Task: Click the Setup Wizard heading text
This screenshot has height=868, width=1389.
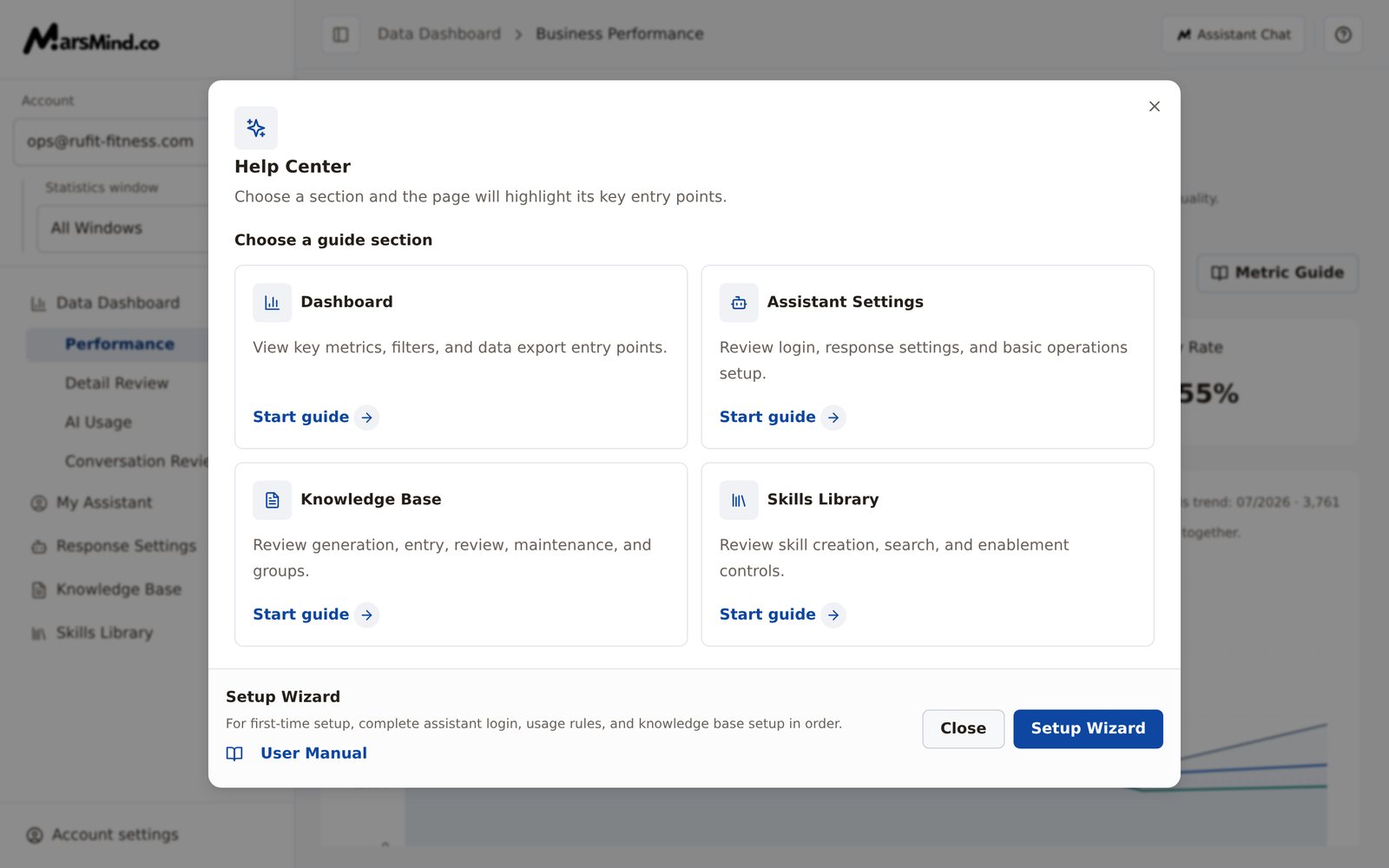Action: point(283,697)
